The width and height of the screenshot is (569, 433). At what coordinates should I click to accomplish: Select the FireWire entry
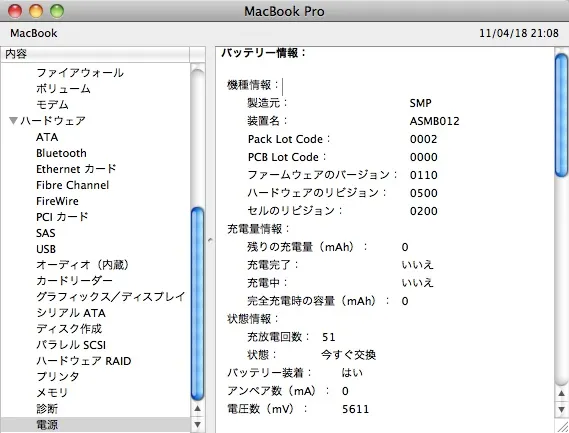[57, 201]
